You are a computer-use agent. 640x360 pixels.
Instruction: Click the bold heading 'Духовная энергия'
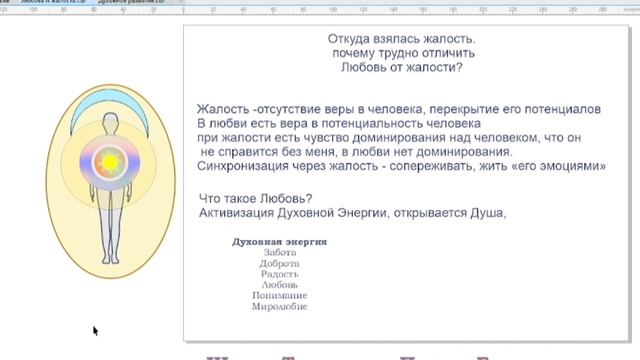point(280,242)
